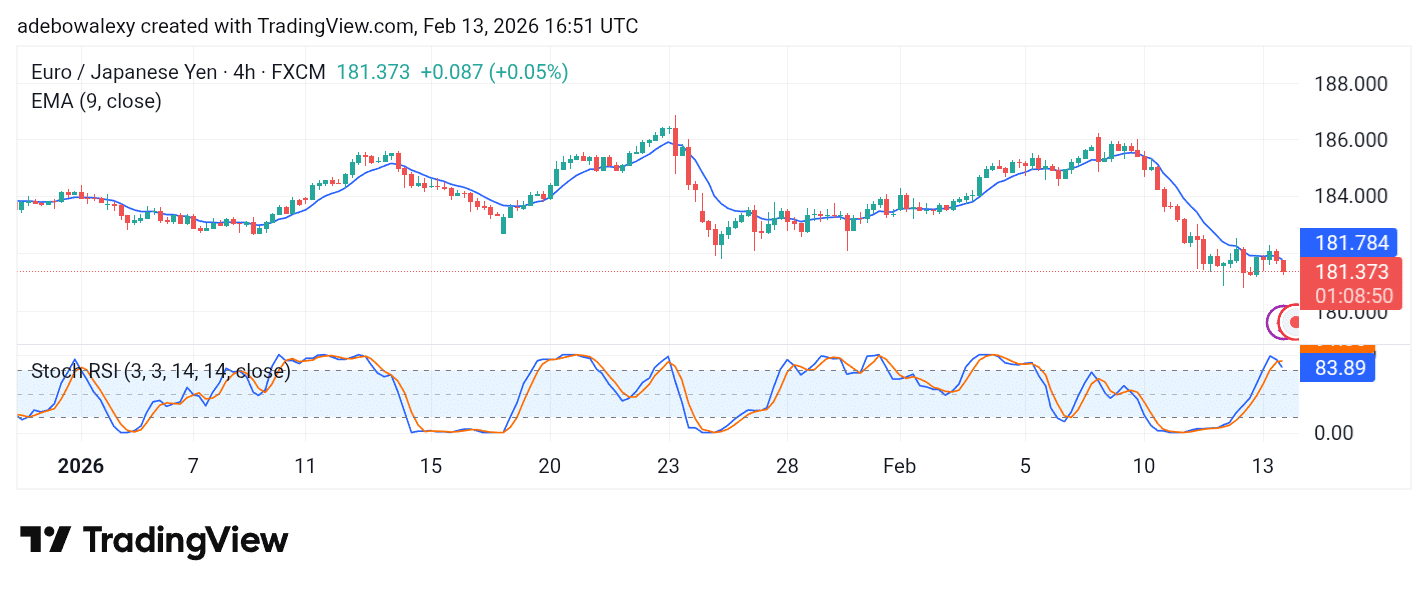Select the Feb label on the time axis

point(898,466)
